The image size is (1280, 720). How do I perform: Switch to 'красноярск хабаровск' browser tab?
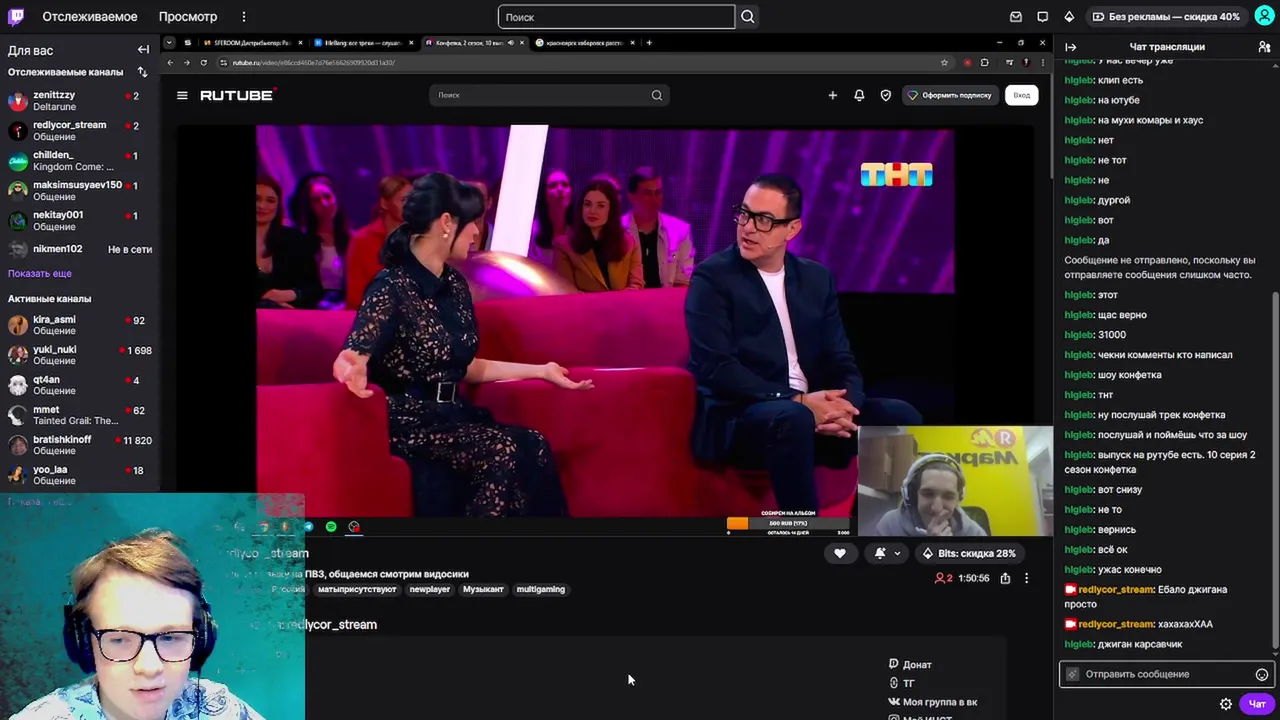(583, 43)
